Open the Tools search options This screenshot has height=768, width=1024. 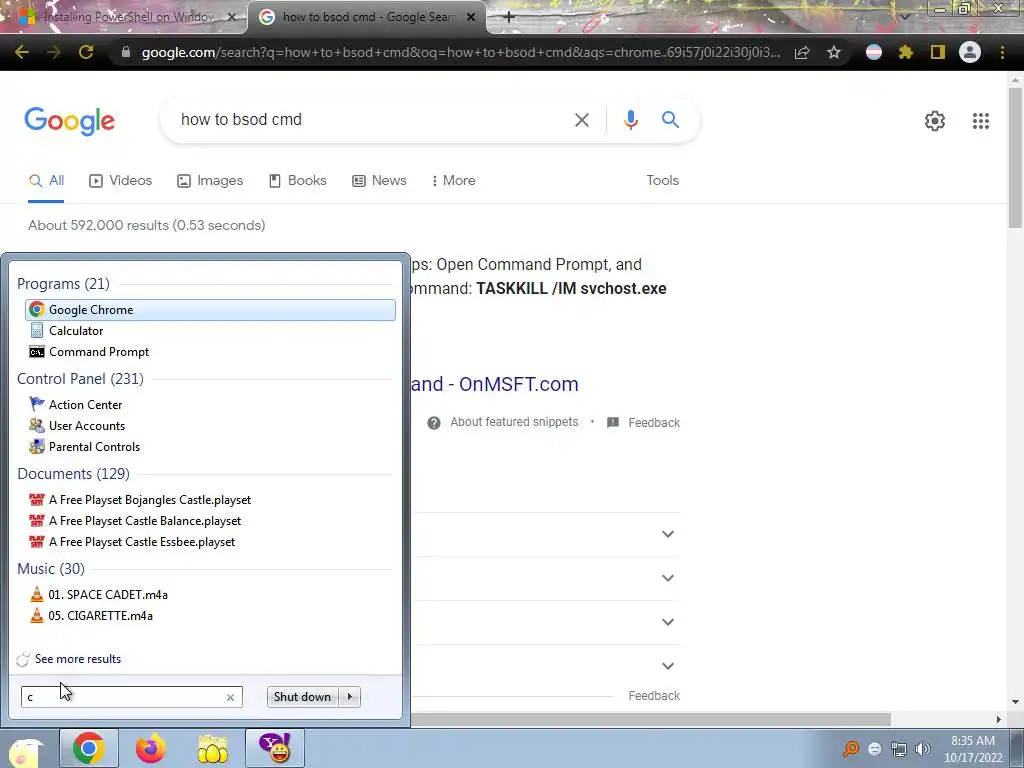tap(662, 181)
